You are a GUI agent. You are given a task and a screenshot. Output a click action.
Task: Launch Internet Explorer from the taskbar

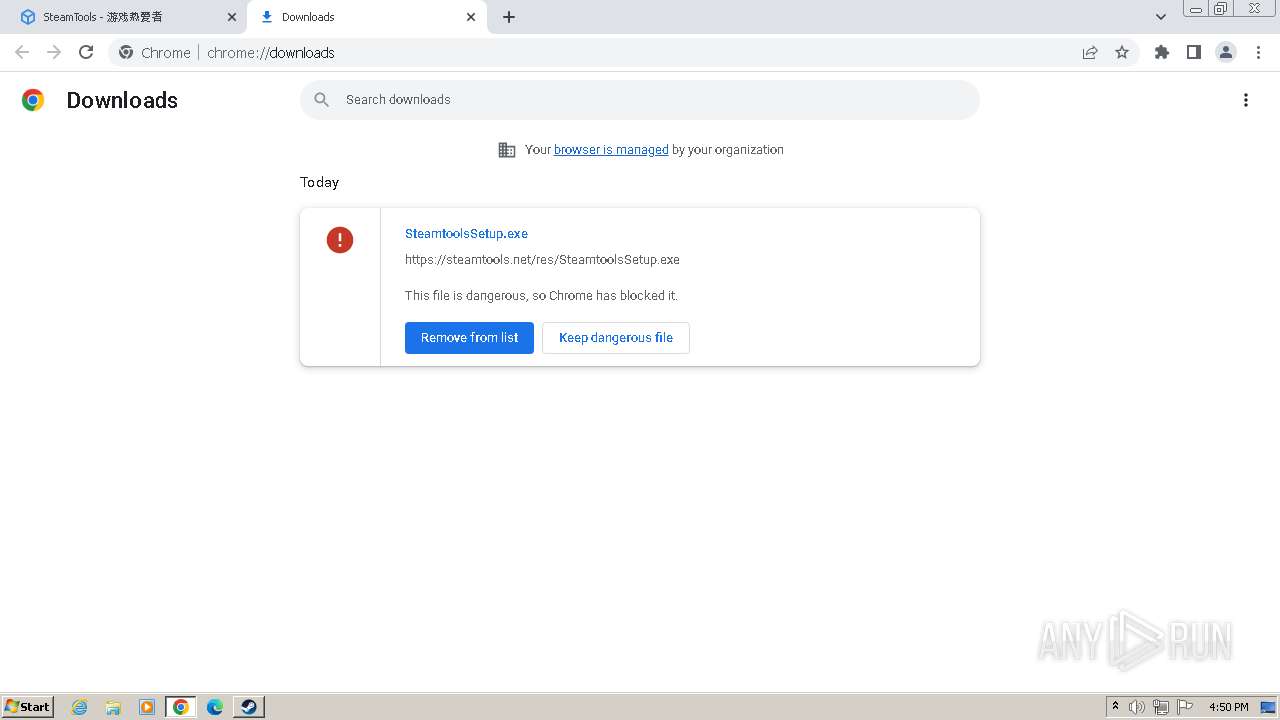tap(80, 707)
